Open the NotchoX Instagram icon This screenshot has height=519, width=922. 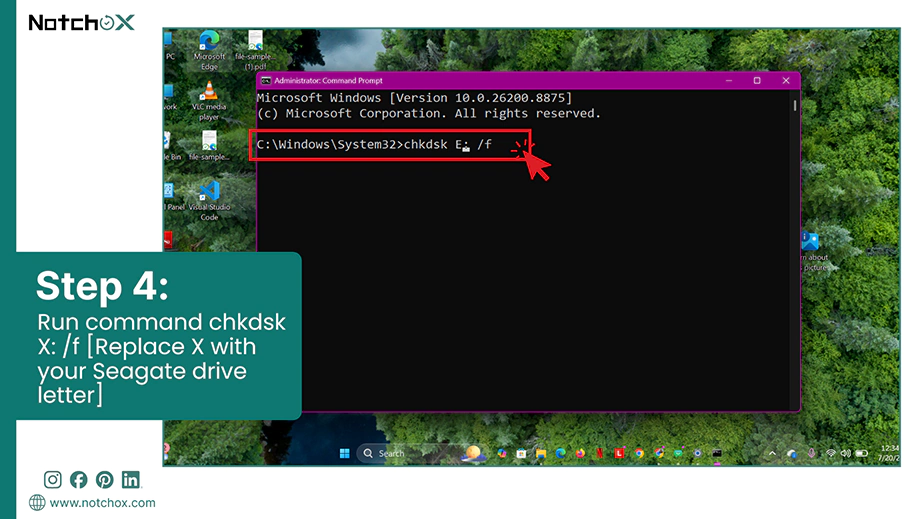point(52,480)
